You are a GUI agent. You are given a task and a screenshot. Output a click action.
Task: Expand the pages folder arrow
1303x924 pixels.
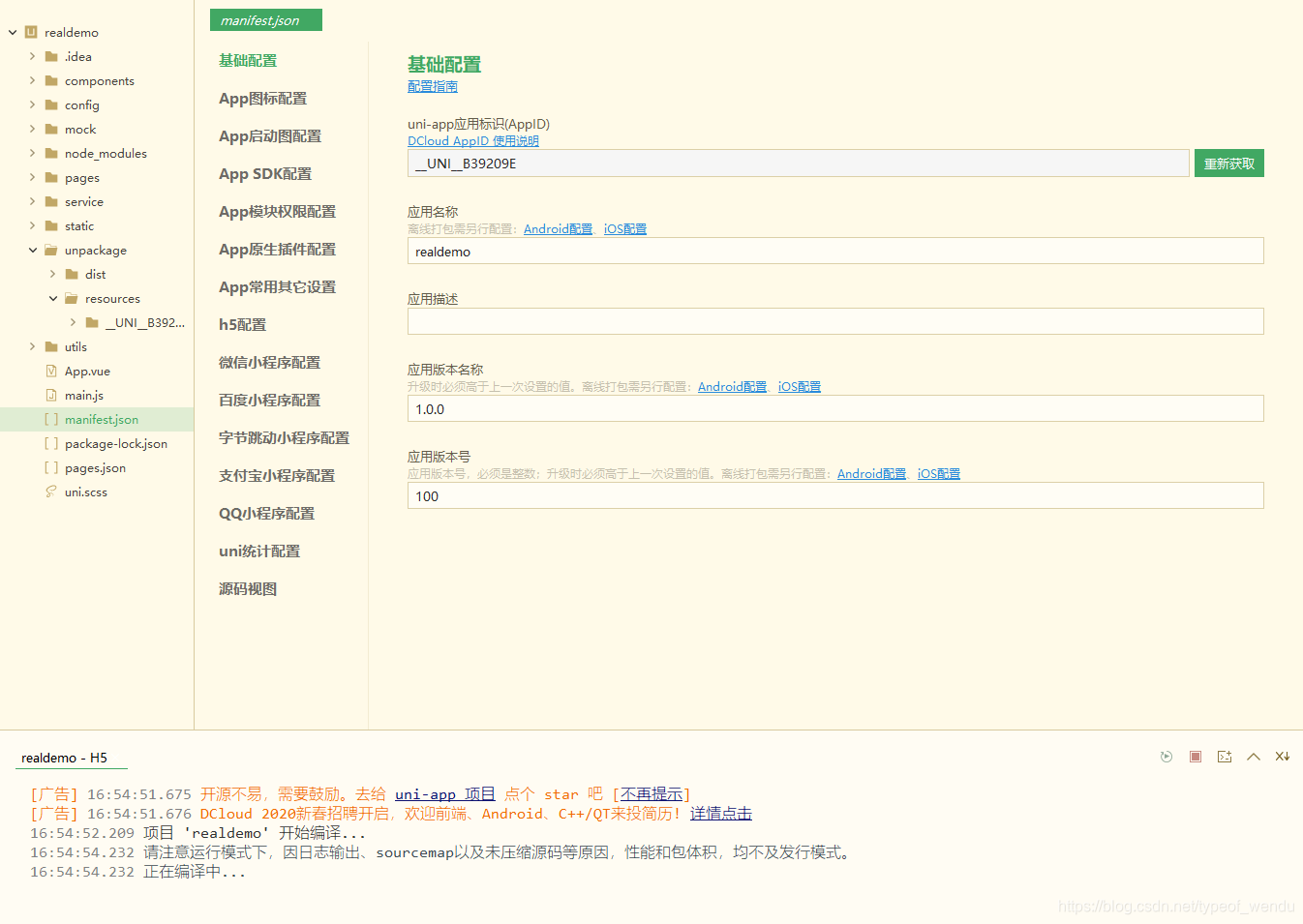(32, 177)
